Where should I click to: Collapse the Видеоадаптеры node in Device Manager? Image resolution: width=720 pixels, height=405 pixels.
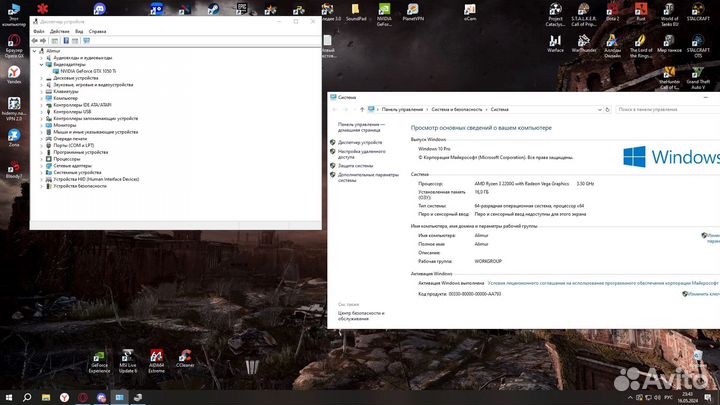[x=41, y=65]
